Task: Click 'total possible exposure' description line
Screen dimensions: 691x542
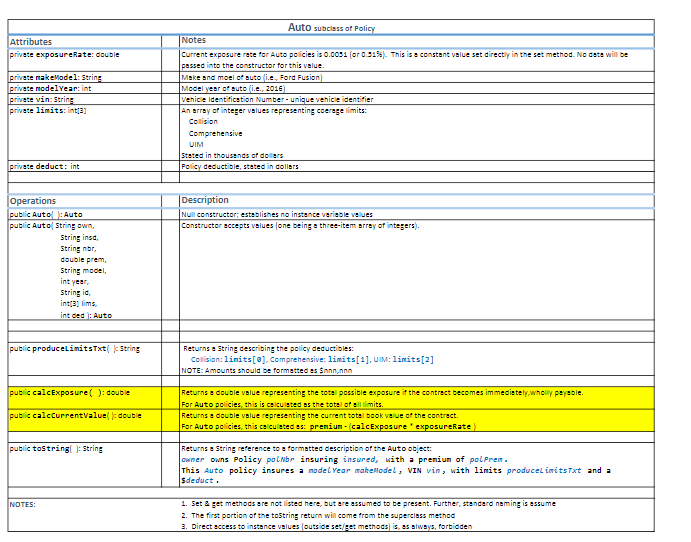Action: coord(382,392)
